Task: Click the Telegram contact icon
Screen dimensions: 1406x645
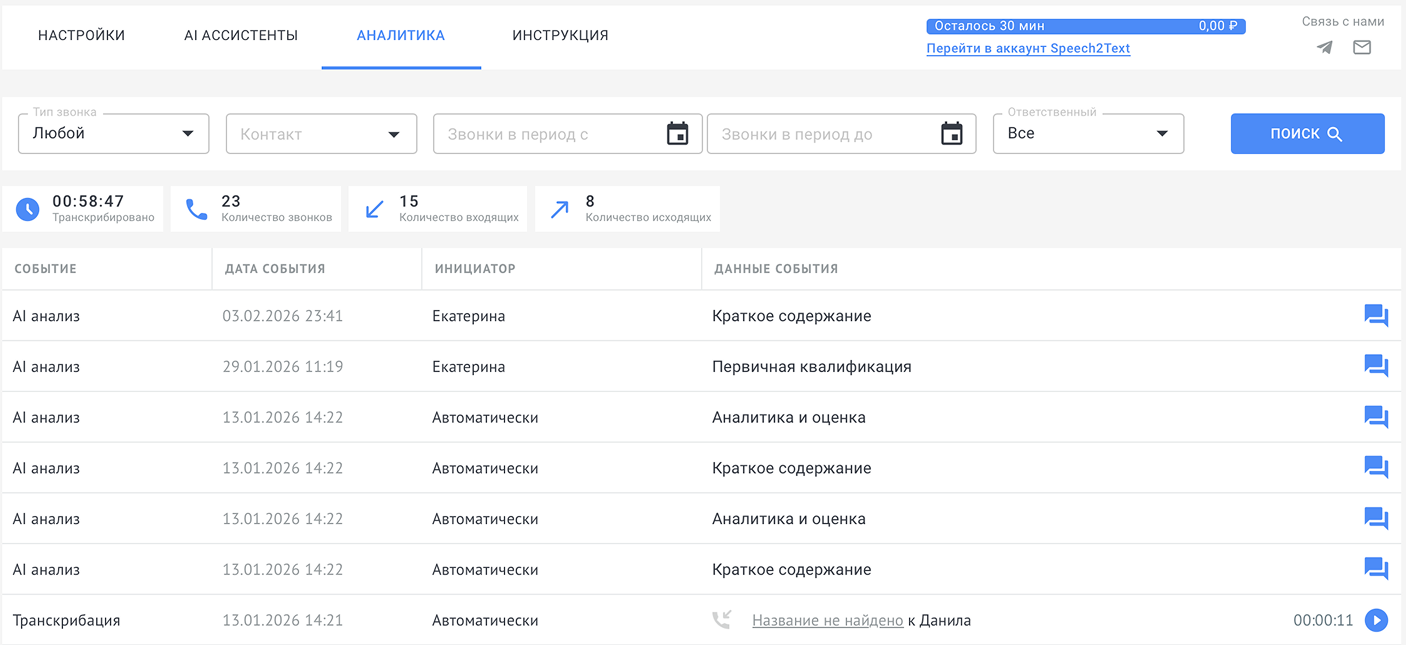Action: [1324, 47]
